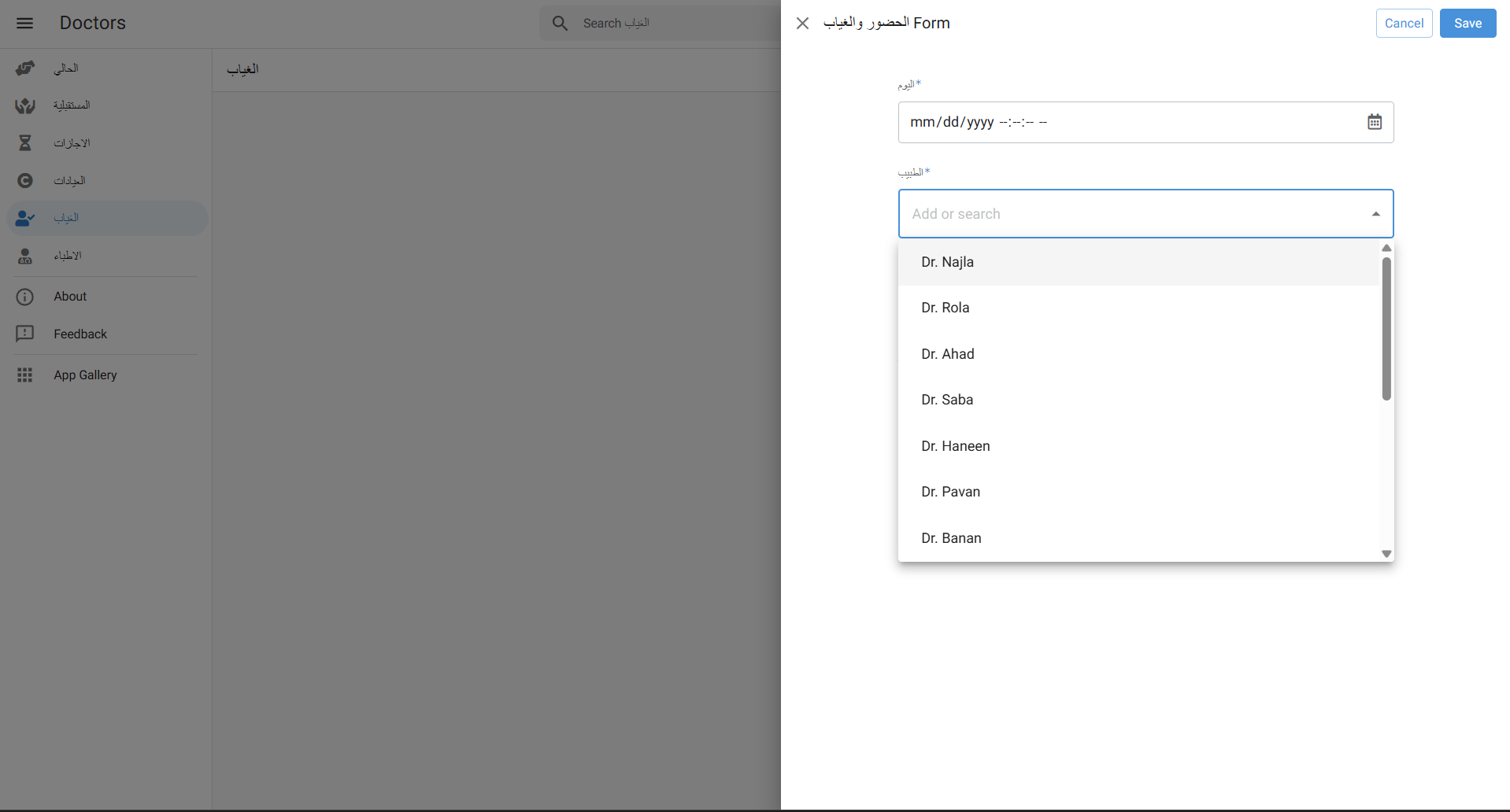This screenshot has height=812, width=1510.
Task: Click the hourglass icon in the sidebar
Action: (x=25, y=142)
